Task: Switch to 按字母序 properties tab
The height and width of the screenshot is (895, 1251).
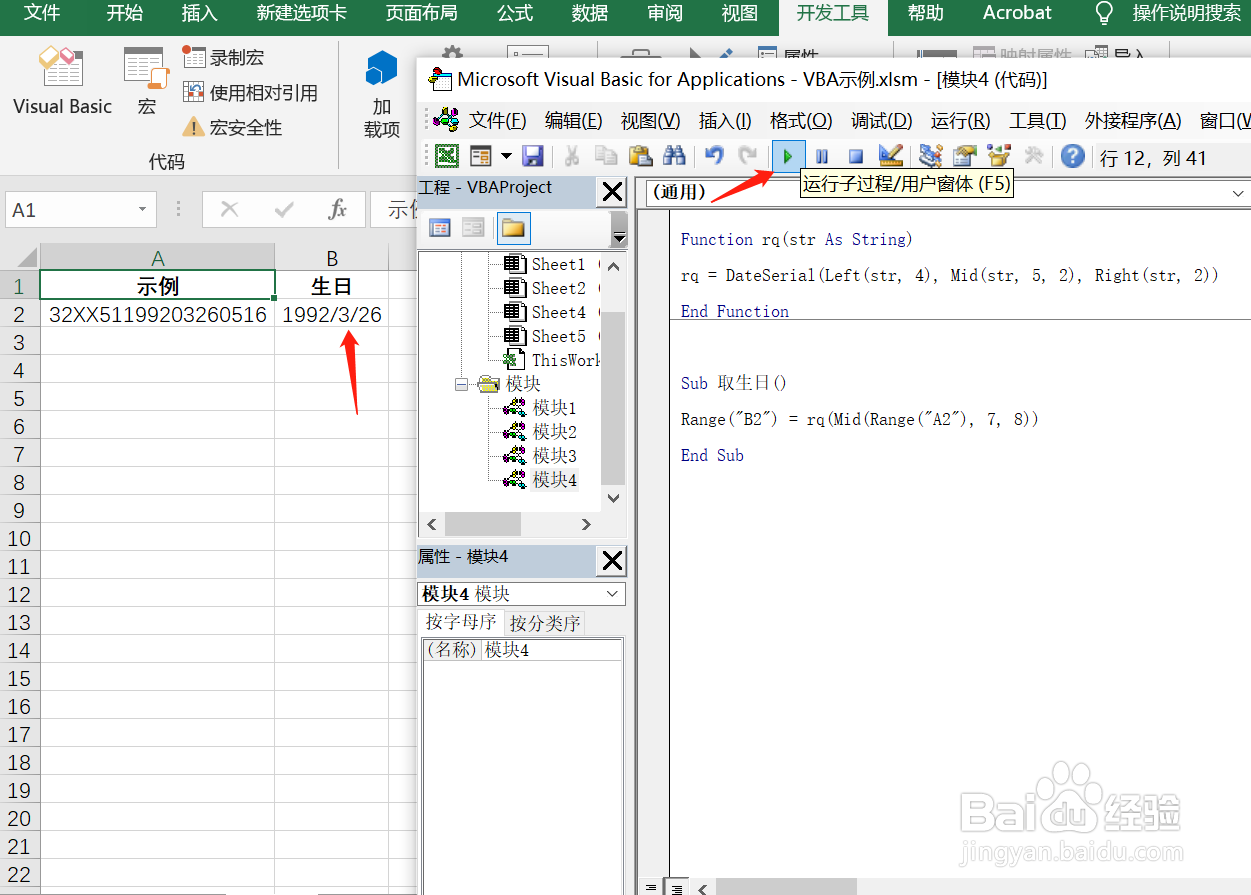Action: 461,622
